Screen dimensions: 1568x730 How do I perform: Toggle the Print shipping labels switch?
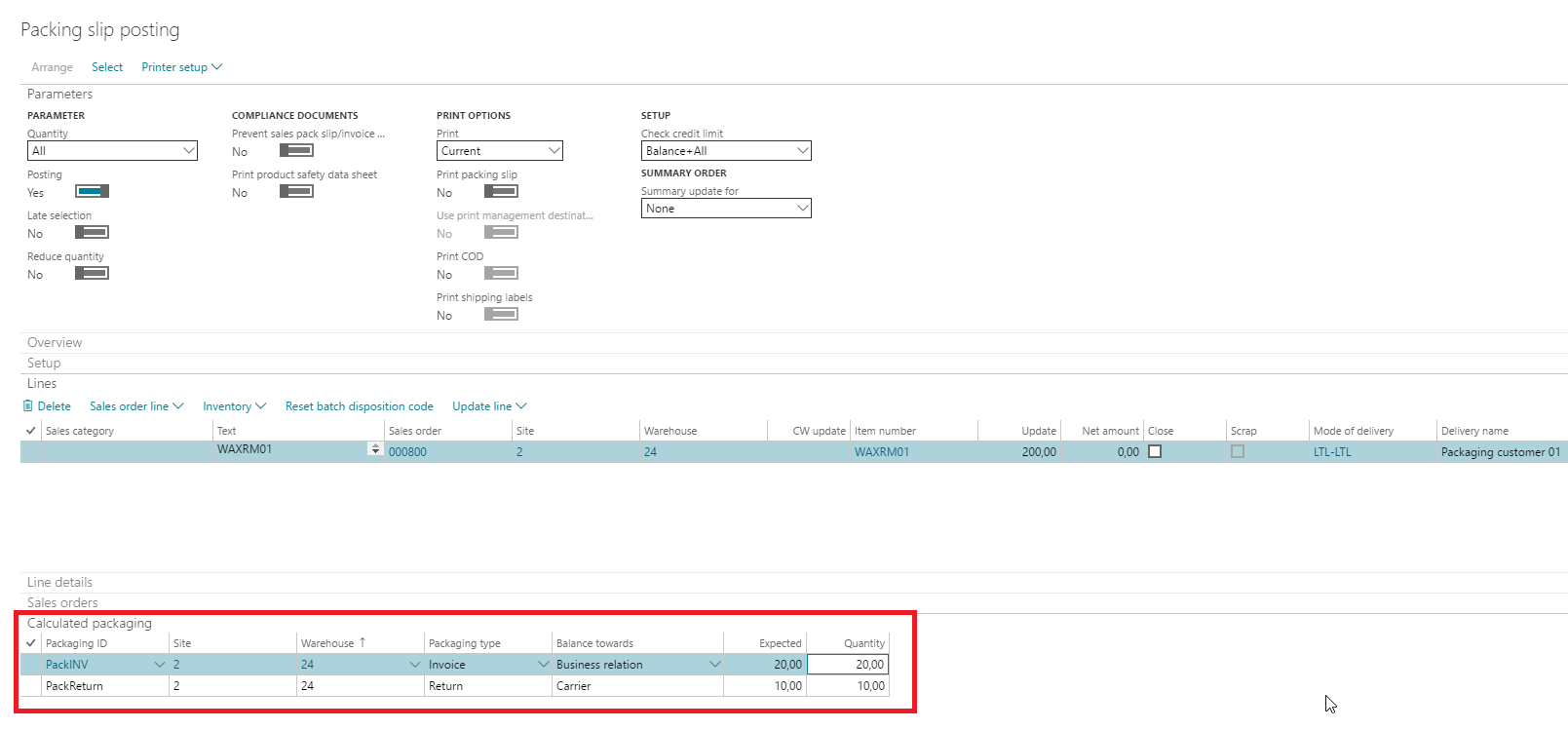pos(501,315)
